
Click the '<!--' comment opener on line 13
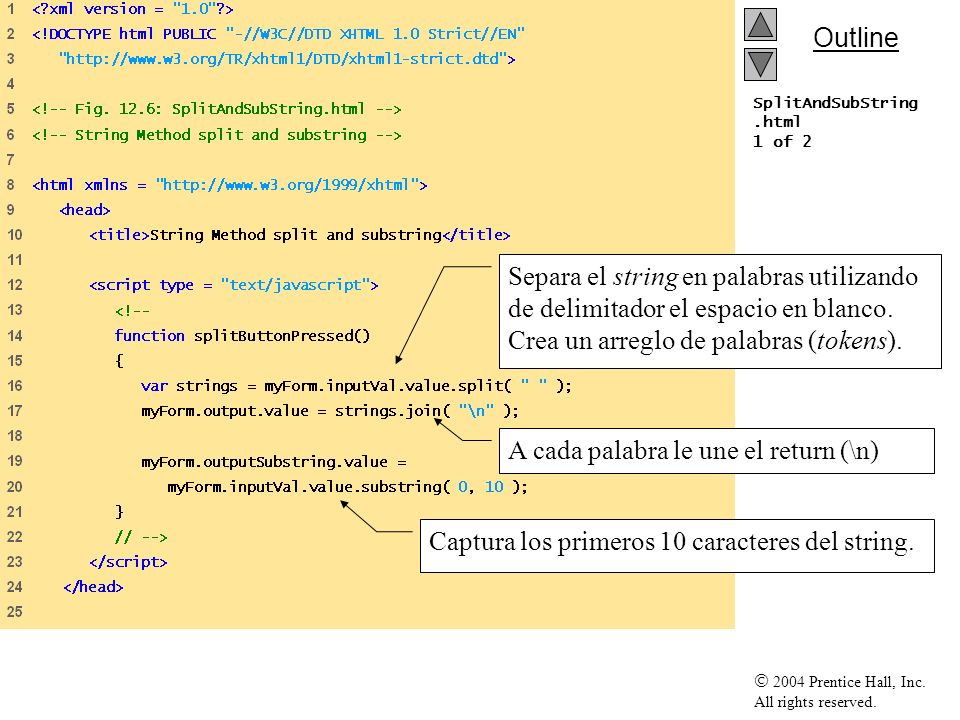coord(132,310)
